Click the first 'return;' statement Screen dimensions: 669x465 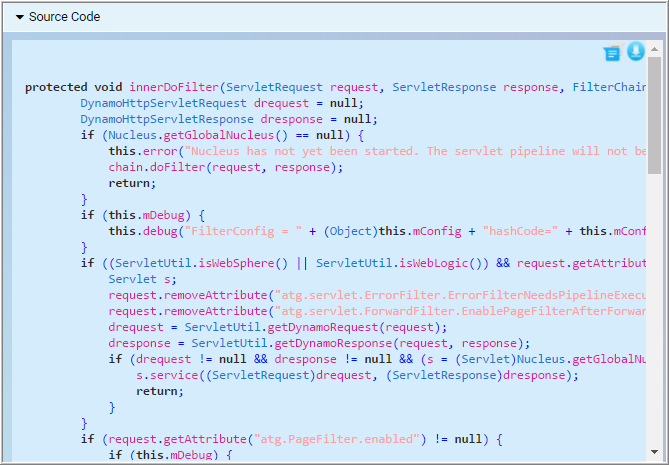point(132,183)
